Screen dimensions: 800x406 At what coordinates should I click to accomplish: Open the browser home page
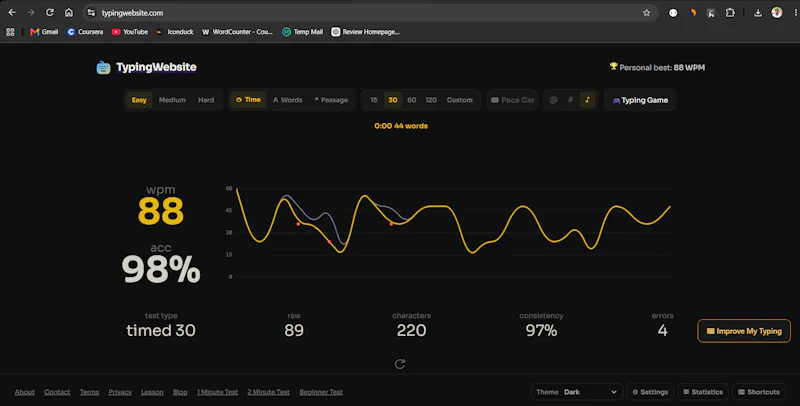coord(69,13)
